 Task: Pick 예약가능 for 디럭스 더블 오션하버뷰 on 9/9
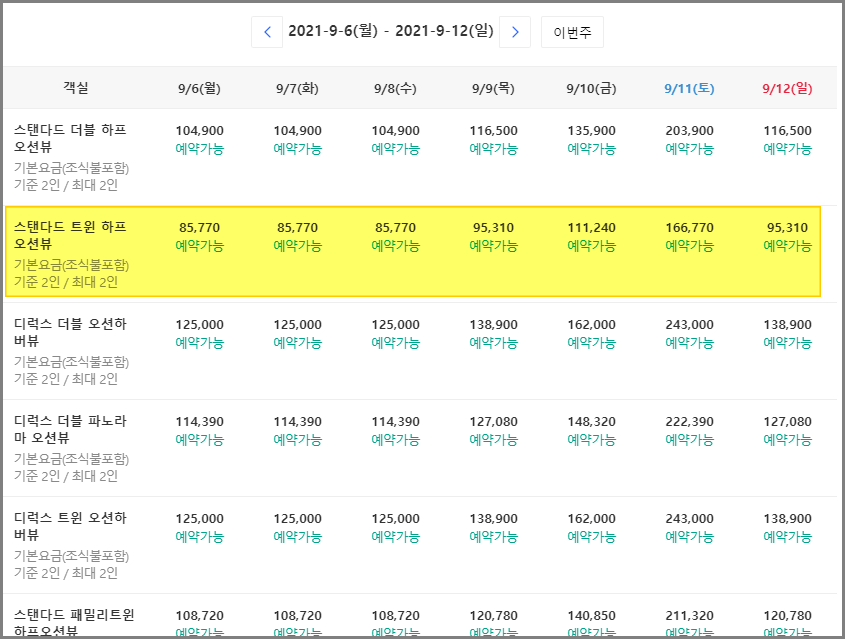click(x=494, y=343)
